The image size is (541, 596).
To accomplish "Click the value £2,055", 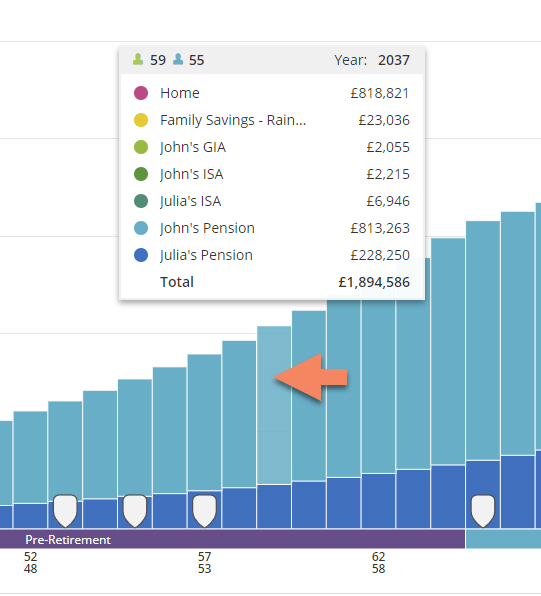I will coord(388,147).
